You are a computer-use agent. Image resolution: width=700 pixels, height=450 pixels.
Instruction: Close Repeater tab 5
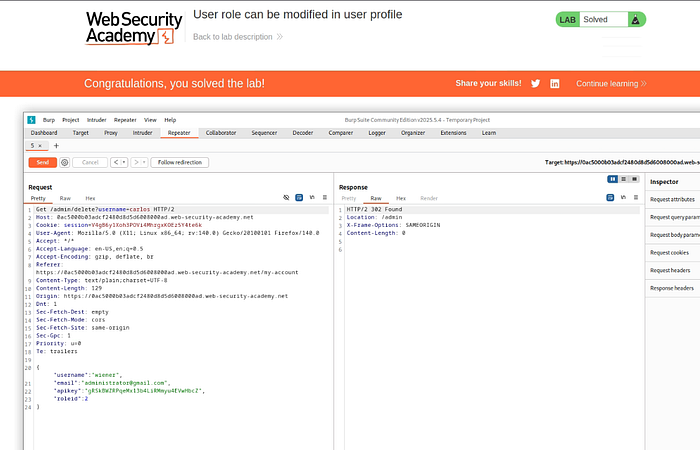[40, 146]
